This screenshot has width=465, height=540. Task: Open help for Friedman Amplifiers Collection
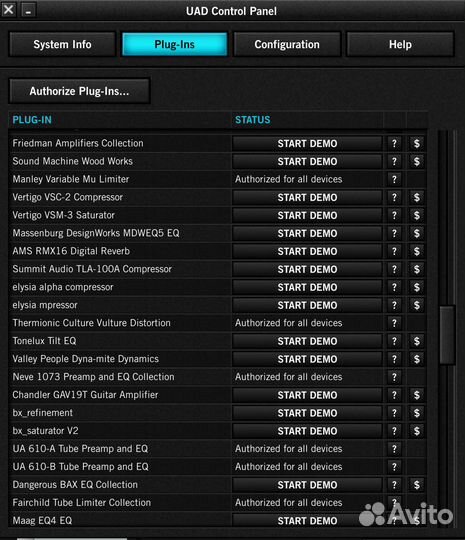coord(394,143)
